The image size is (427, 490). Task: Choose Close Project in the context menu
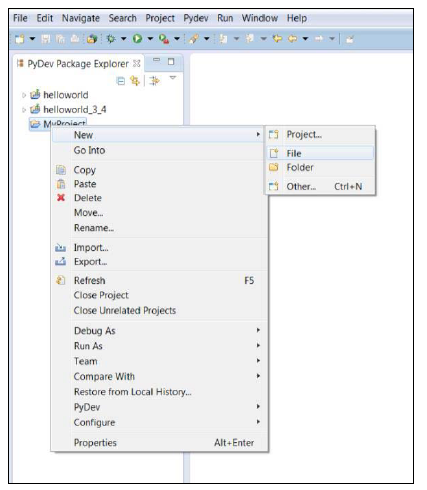pyautogui.click(x=159, y=295)
